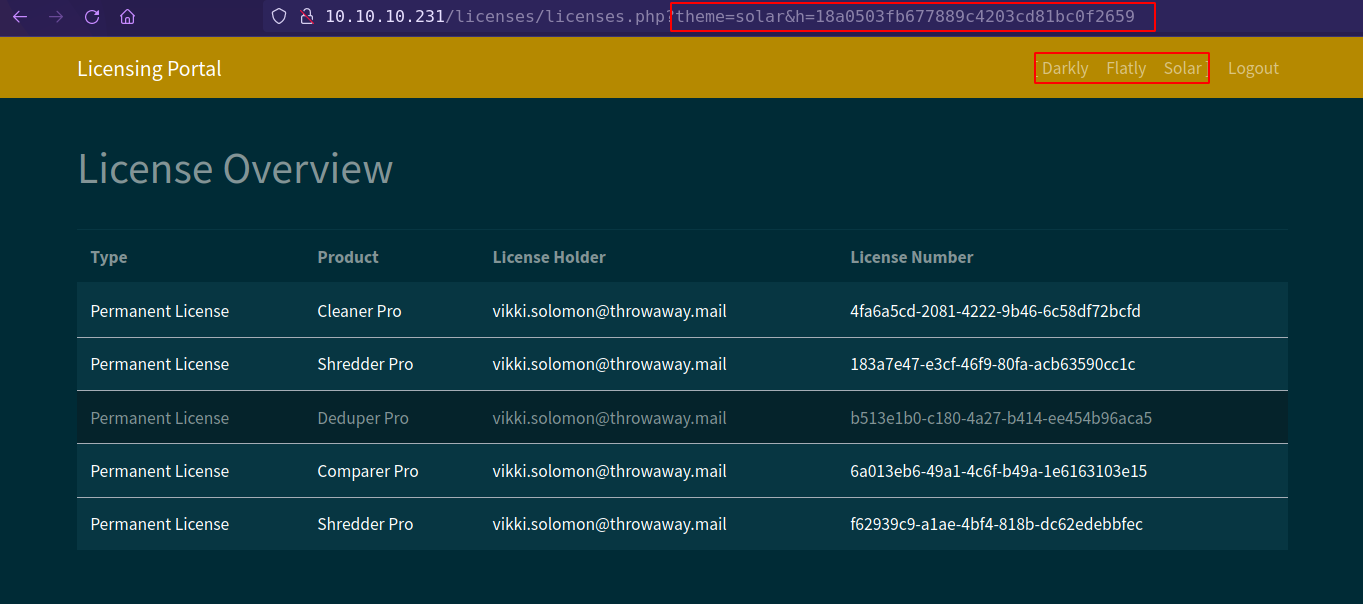Go to browser home page icon

coord(127,17)
